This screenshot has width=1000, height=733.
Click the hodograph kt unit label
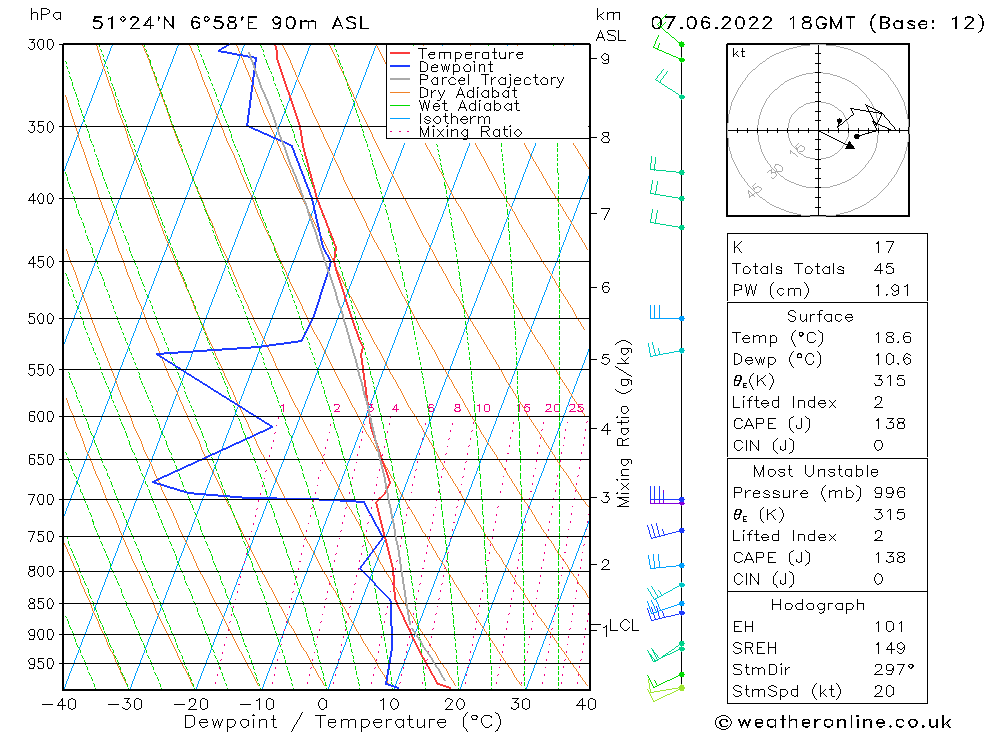[x=739, y=53]
